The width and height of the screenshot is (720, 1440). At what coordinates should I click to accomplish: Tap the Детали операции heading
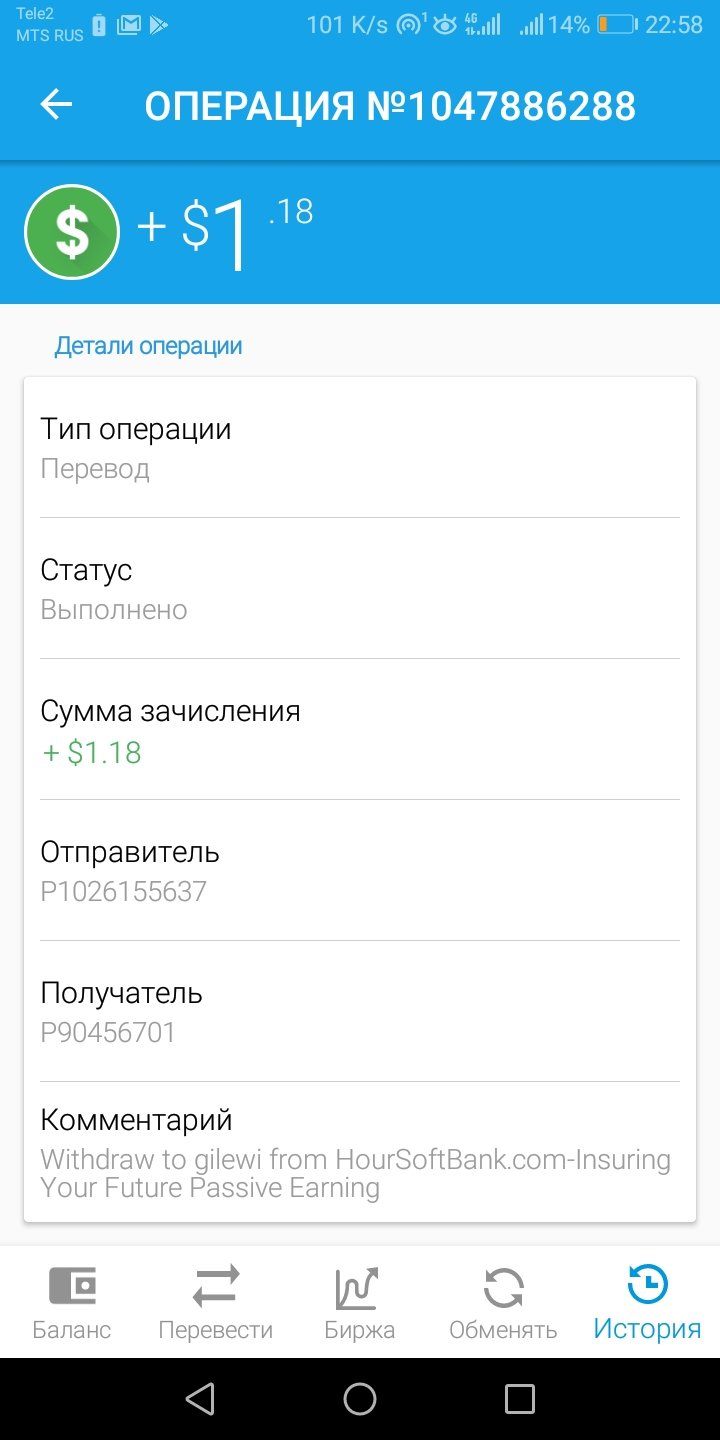pos(148,346)
